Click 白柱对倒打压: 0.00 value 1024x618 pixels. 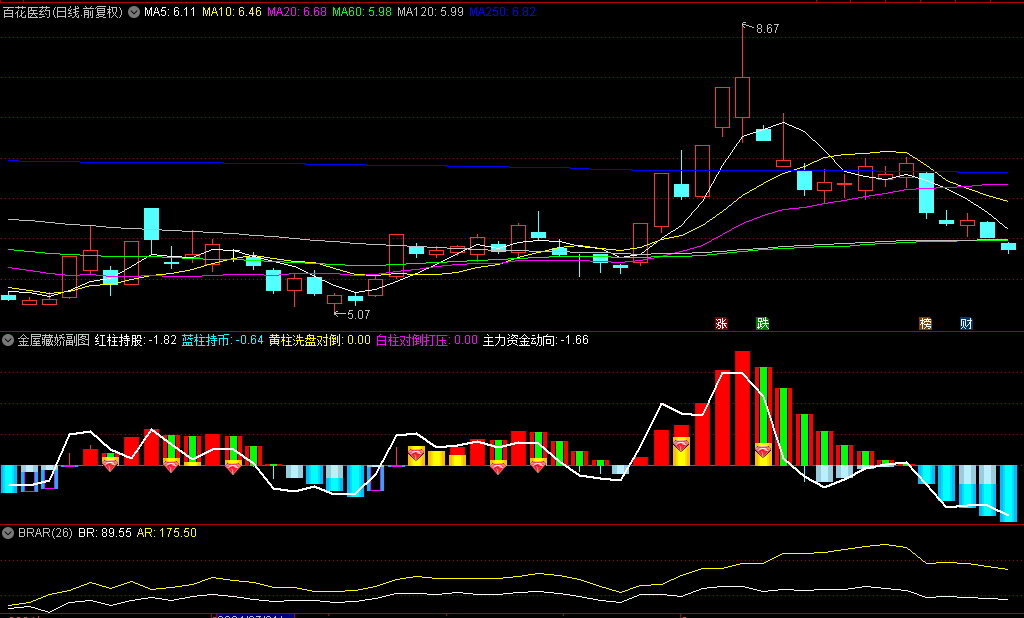[427, 340]
